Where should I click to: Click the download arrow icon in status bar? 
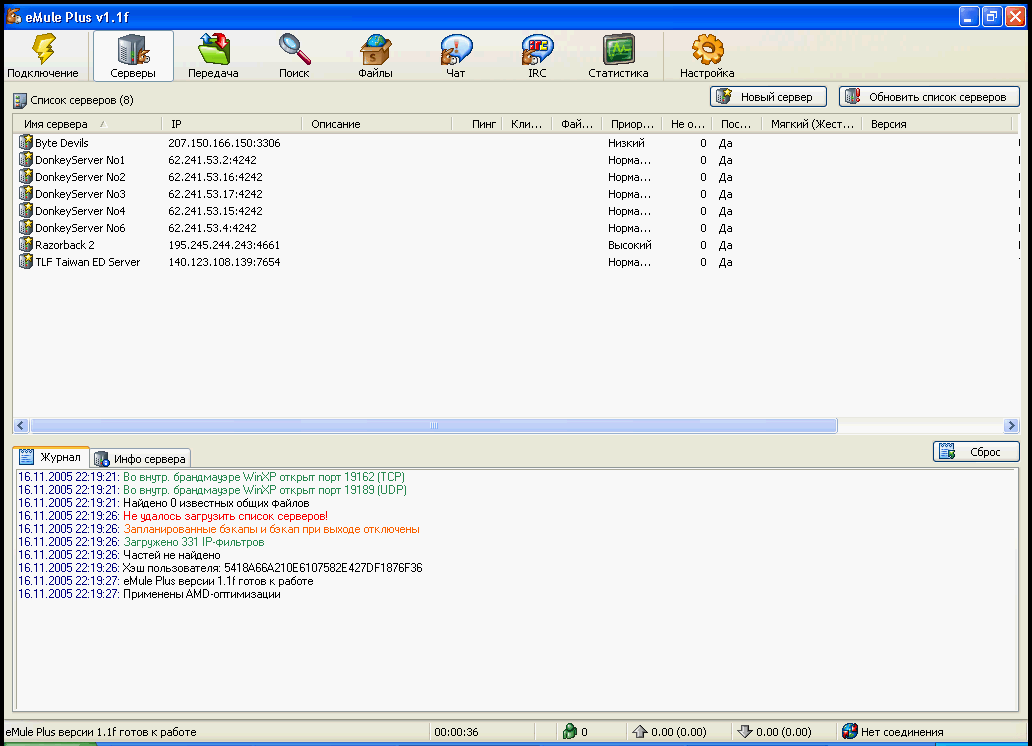coord(744,732)
